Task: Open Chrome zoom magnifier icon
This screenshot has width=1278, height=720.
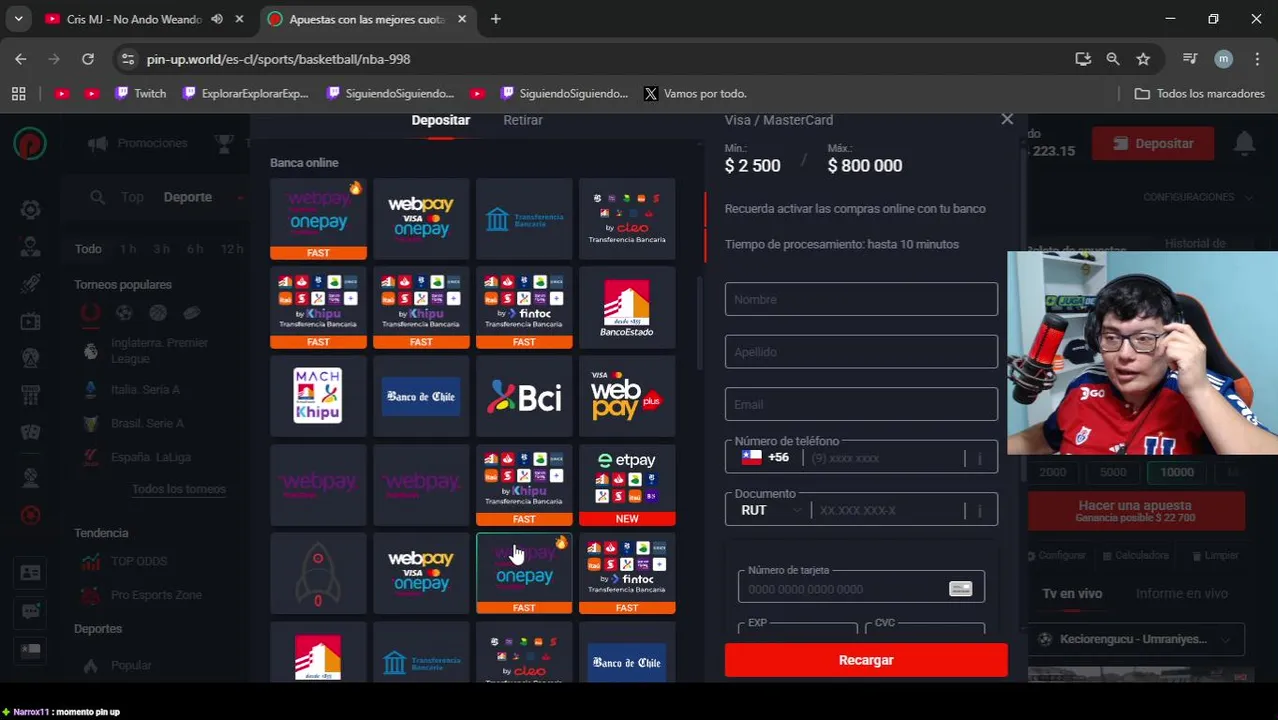Action: click(1113, 59)
